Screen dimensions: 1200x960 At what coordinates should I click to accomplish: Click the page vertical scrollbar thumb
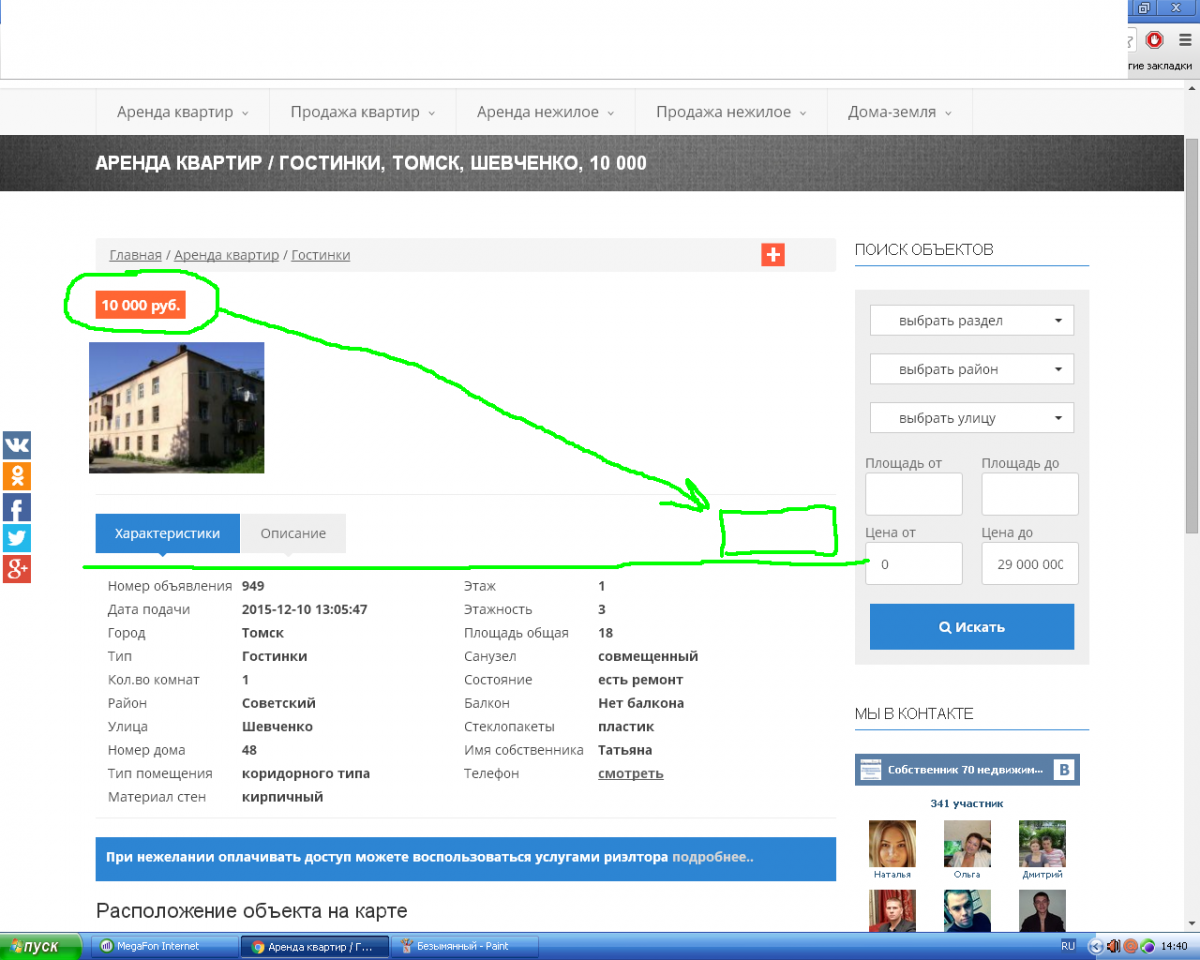point(1191,335)
